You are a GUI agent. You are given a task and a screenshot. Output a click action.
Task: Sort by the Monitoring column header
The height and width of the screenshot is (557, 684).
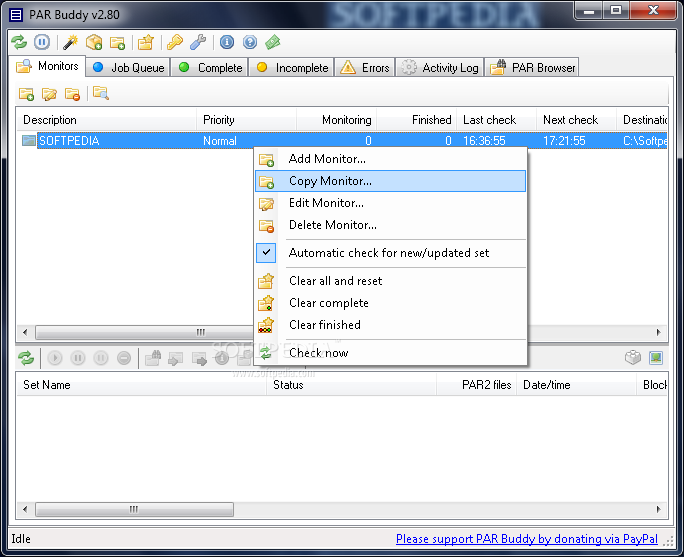336,120
